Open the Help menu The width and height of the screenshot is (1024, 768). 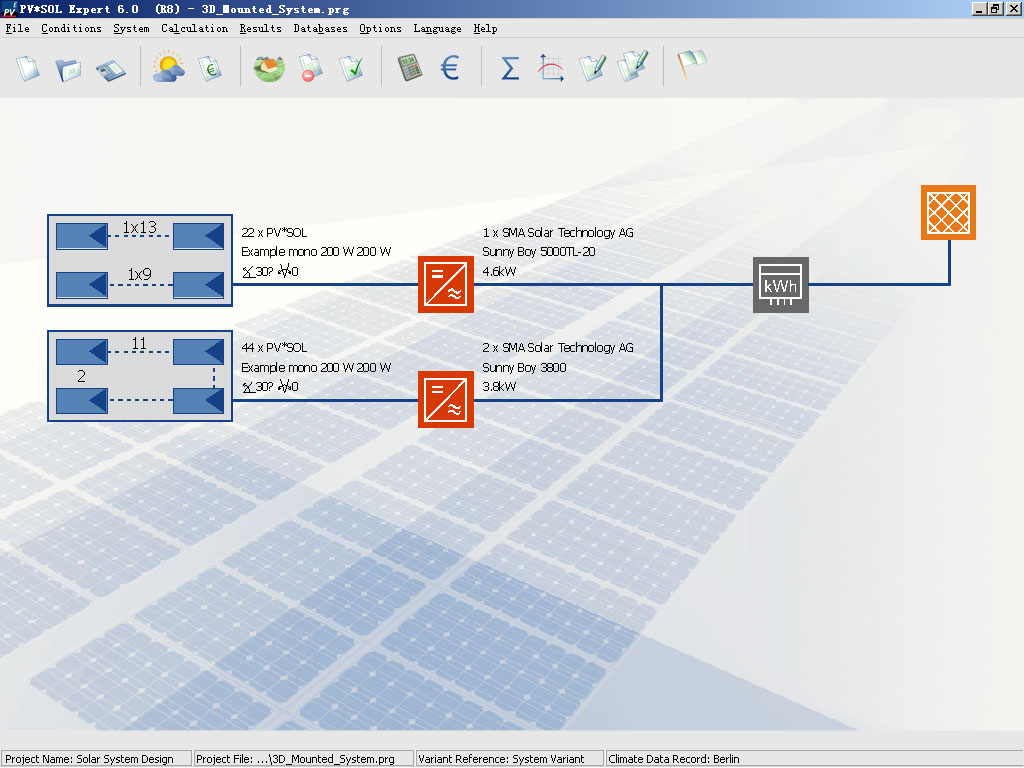[485, 29]
